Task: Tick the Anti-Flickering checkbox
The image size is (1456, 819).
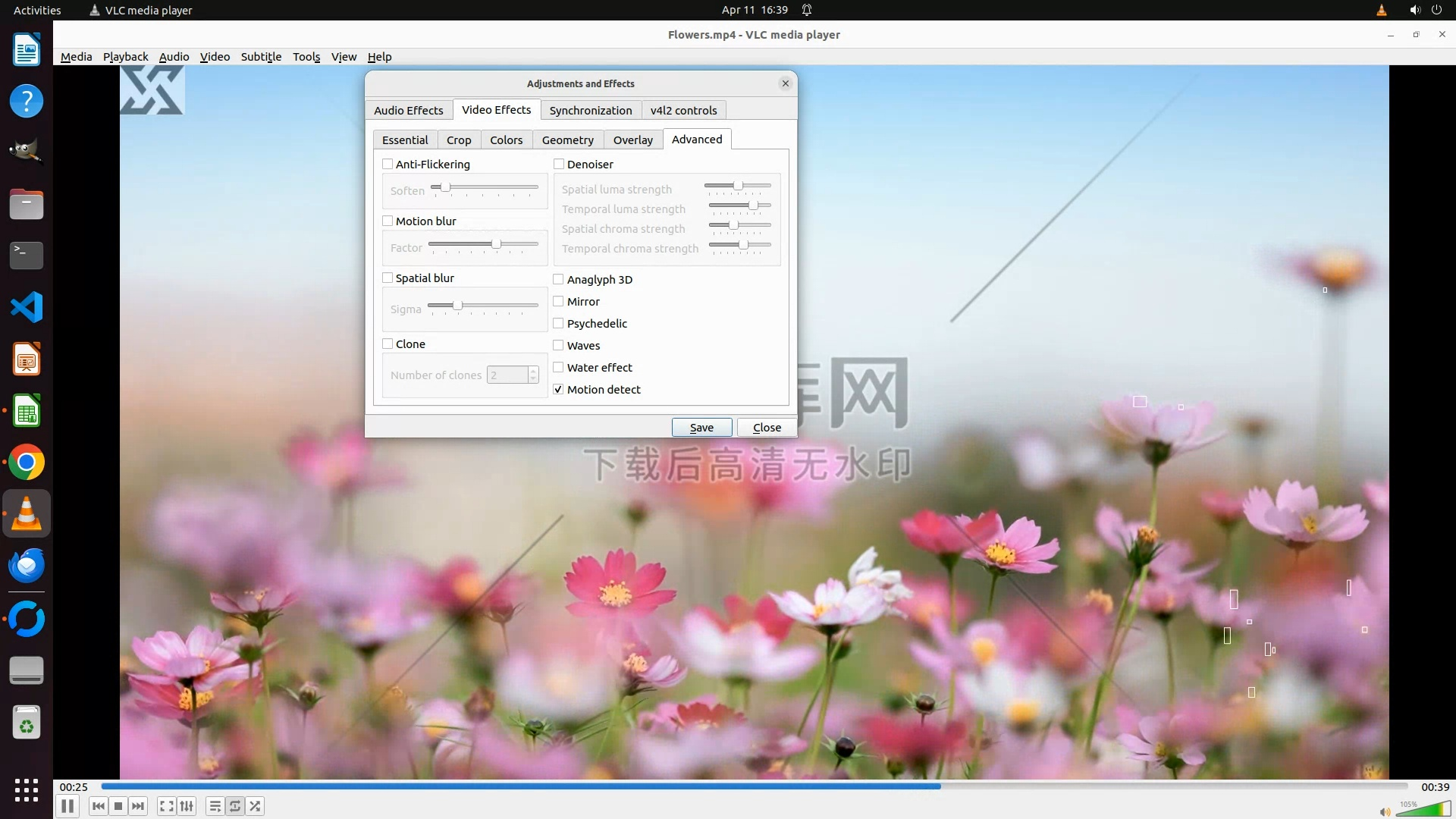Action: pyautogui.click(x=388, y=164)
